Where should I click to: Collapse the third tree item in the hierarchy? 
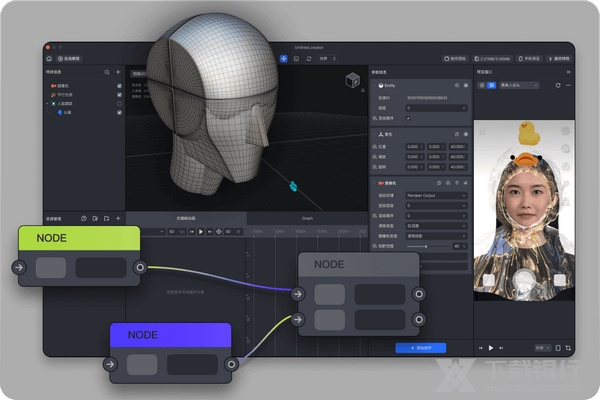(49, 103)
